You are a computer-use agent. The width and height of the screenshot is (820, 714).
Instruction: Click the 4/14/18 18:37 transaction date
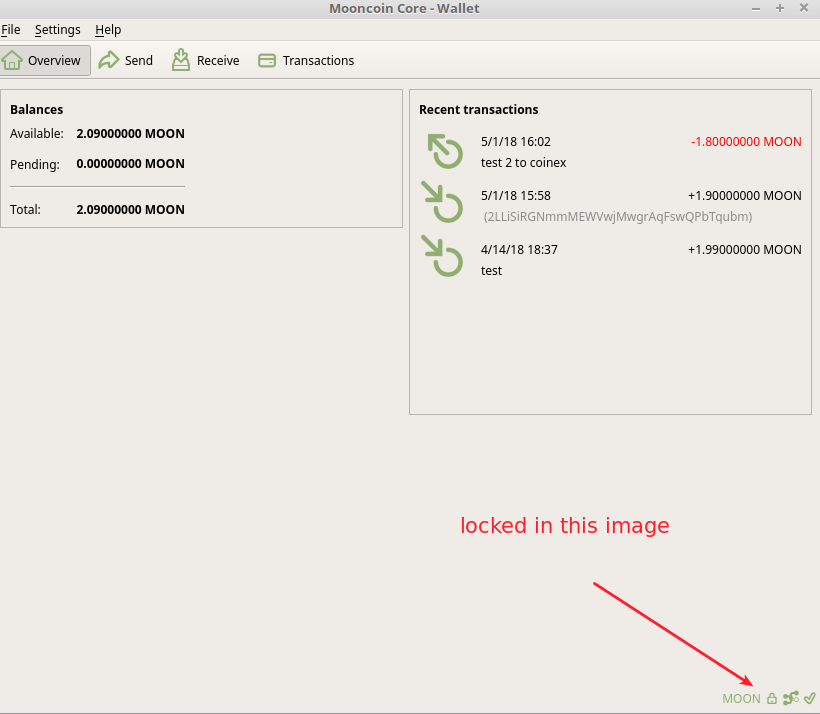click(x=519, y=250)
